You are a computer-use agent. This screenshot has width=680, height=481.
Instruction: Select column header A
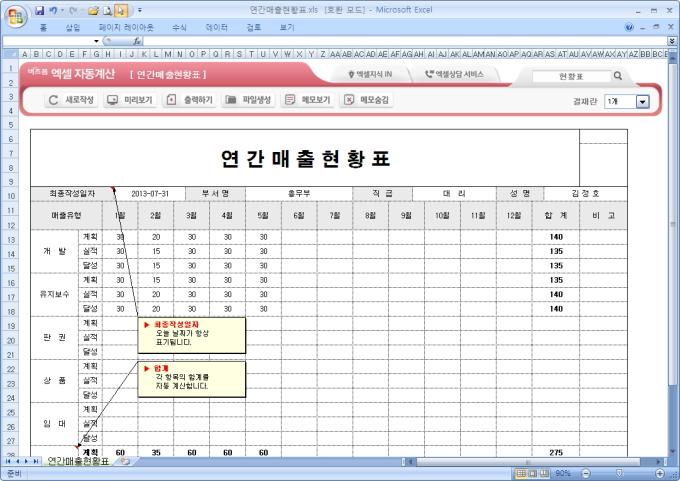point(25,54)
